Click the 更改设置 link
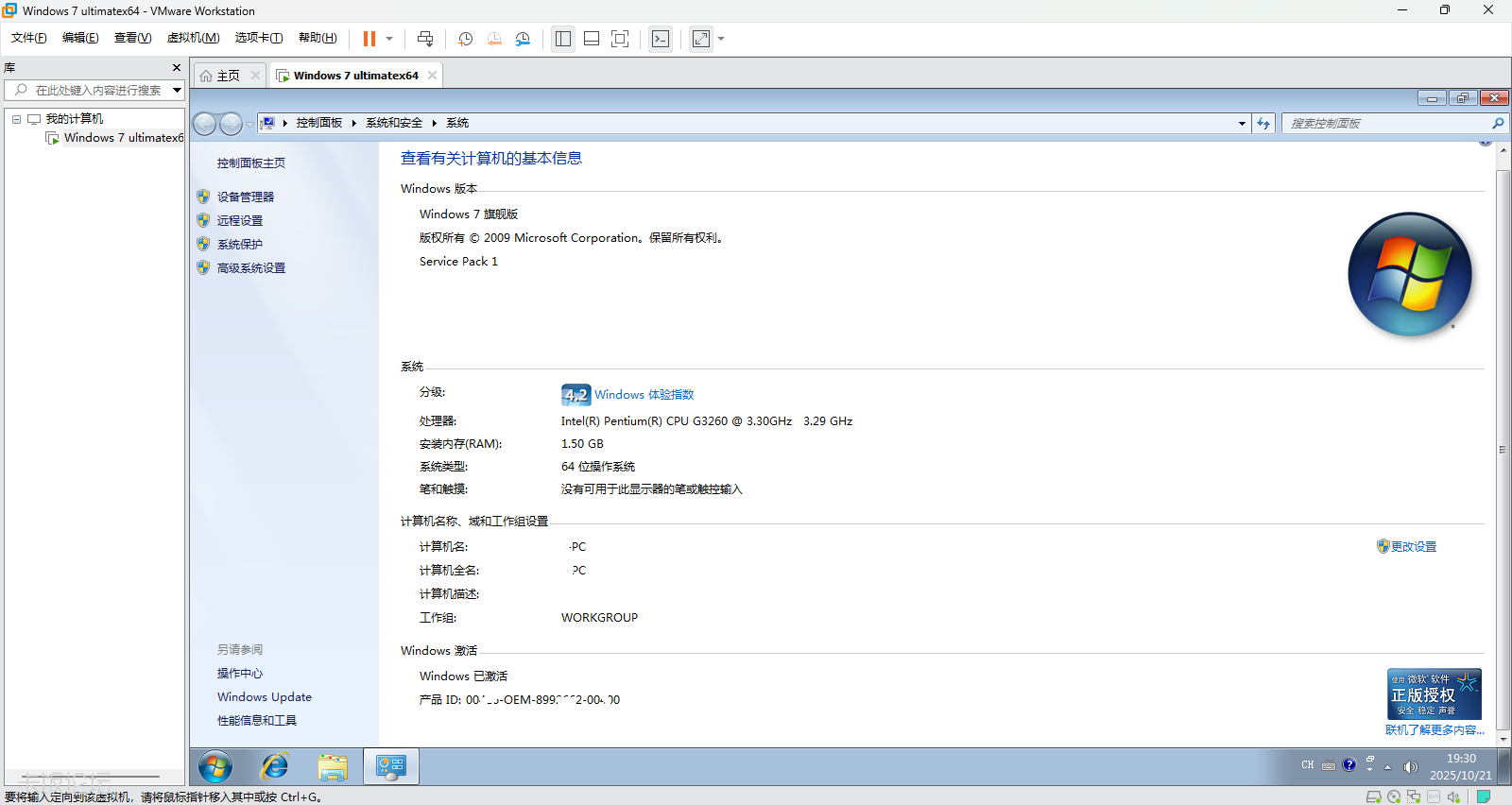This screenshot has width=1512, height=805. pyautogui.click(x=1413, y=547)
